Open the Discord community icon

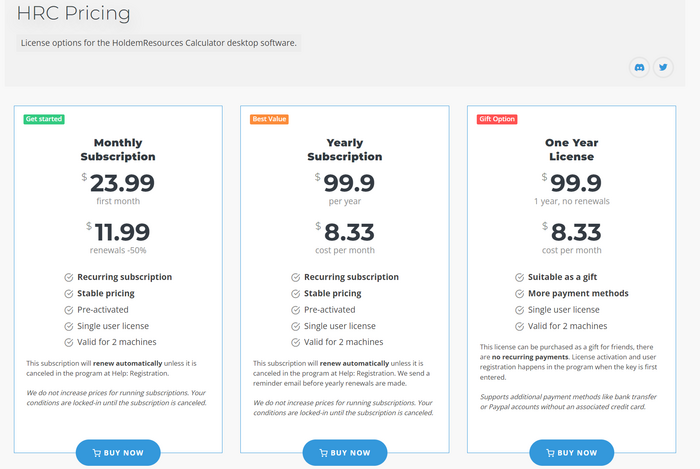pyautogui.click(x=639, y=67)
